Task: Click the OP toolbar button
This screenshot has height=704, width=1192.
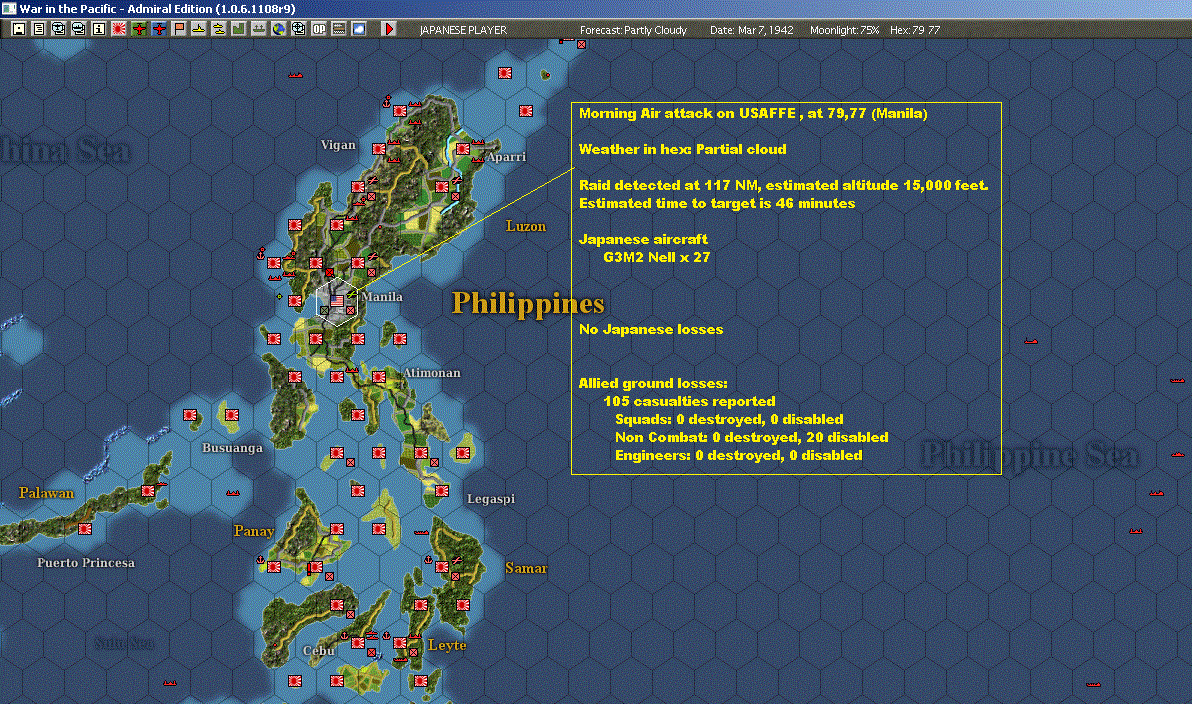Action: [x=319, y=29]
